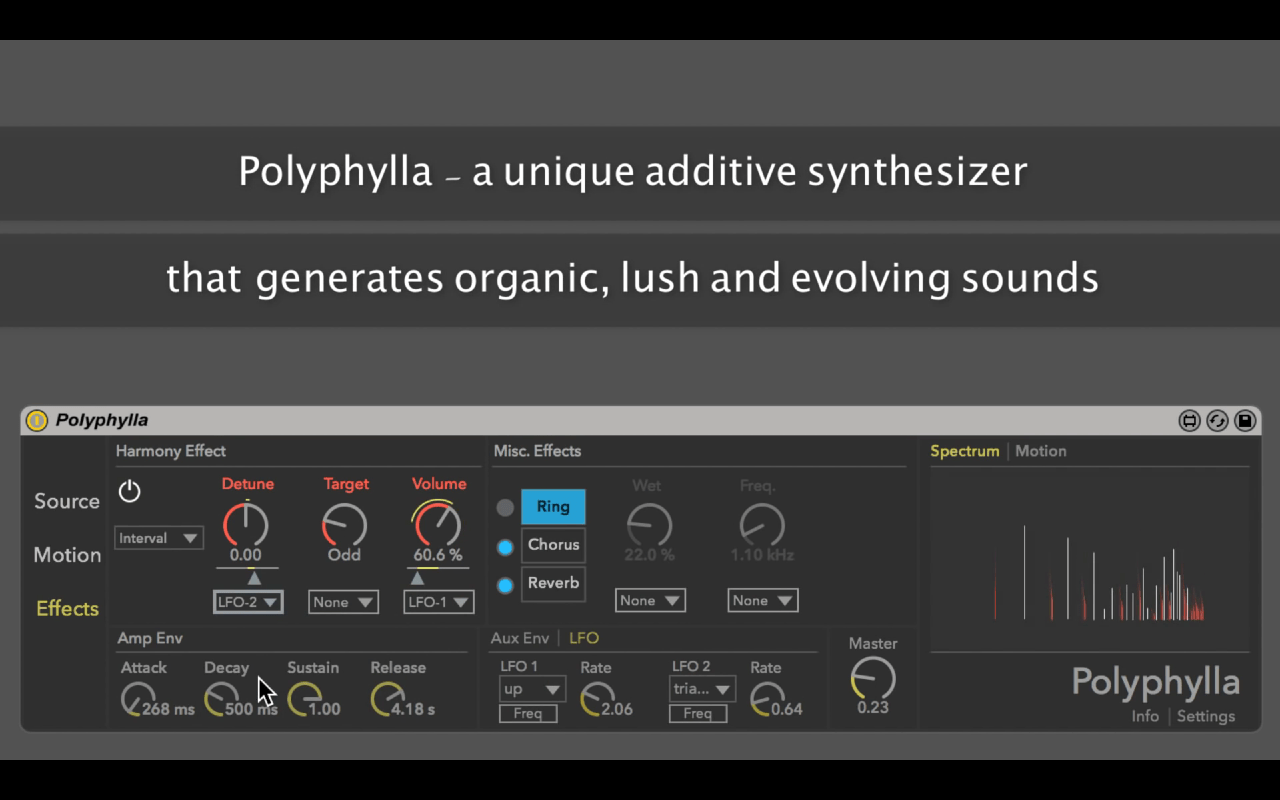This screenshot has height=800, width=1280.
Task: Click the modulation amount slider under Volume
Action: [x=438, y=576]
